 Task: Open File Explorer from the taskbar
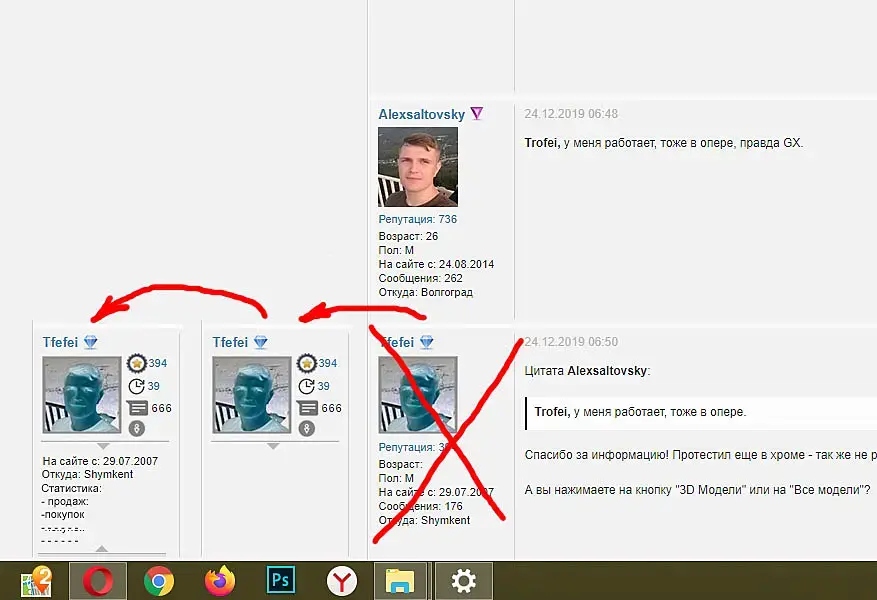(x=400, y=581)
